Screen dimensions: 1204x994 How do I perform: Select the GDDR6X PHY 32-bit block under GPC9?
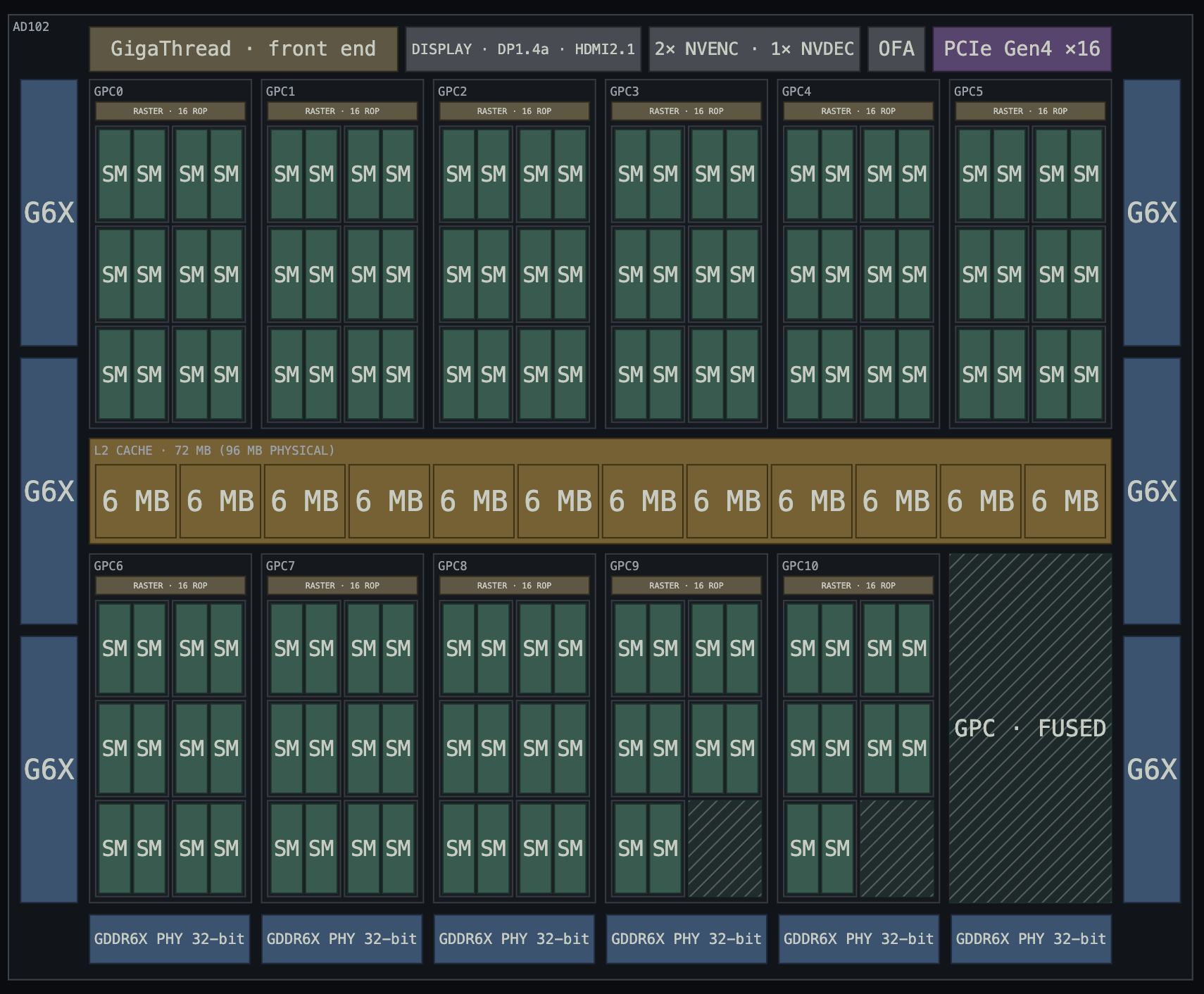pos(686,939)
